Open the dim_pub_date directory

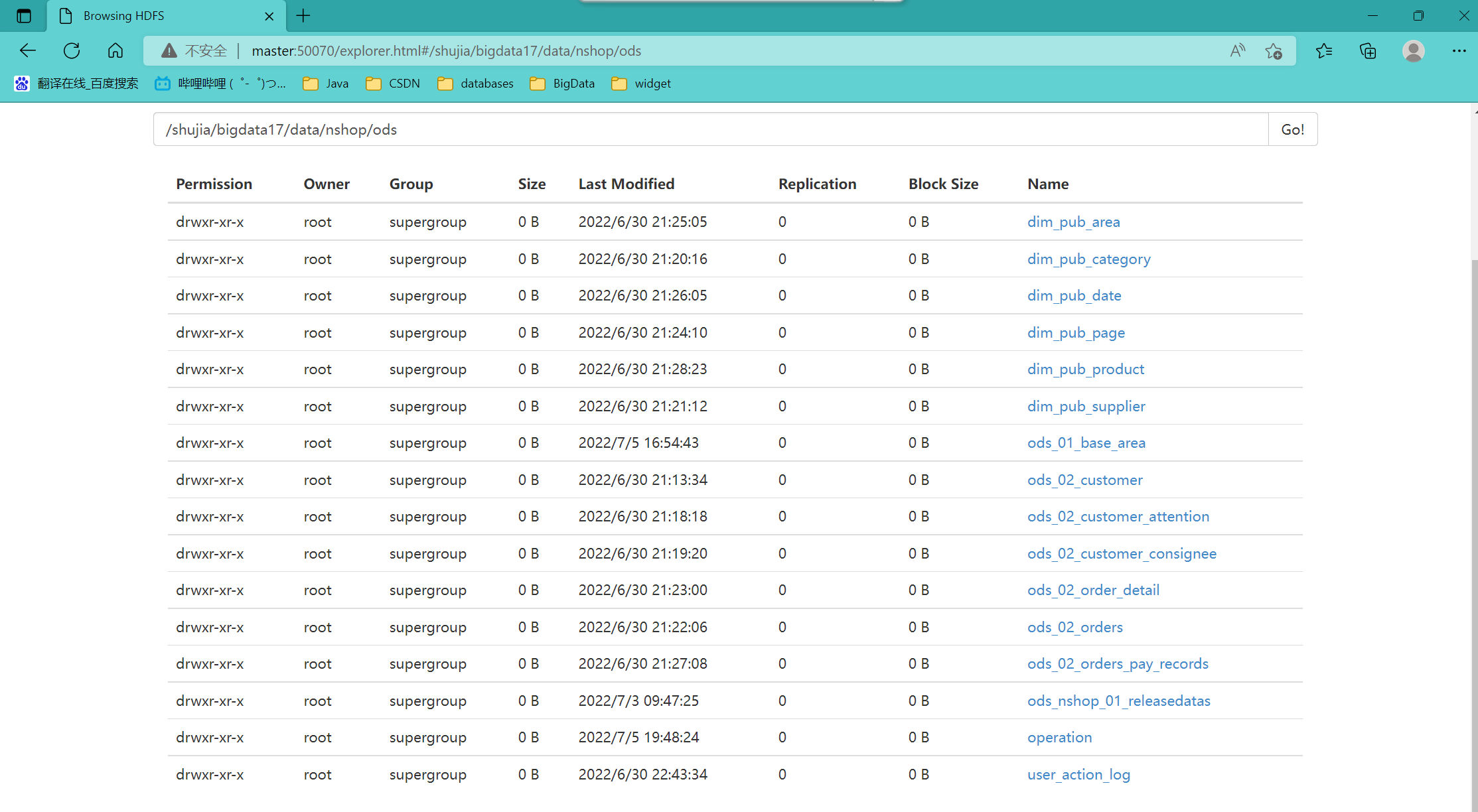[1074, 296]
